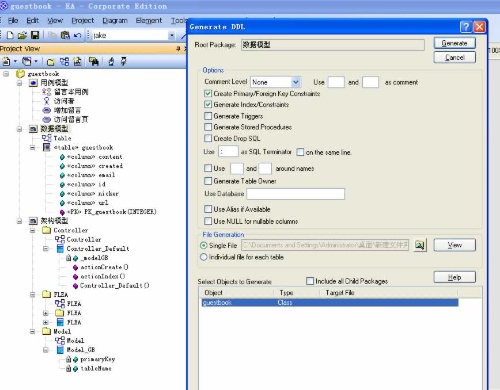Select Individual file for each table radio
500x390 pixels.
point(204,257)
